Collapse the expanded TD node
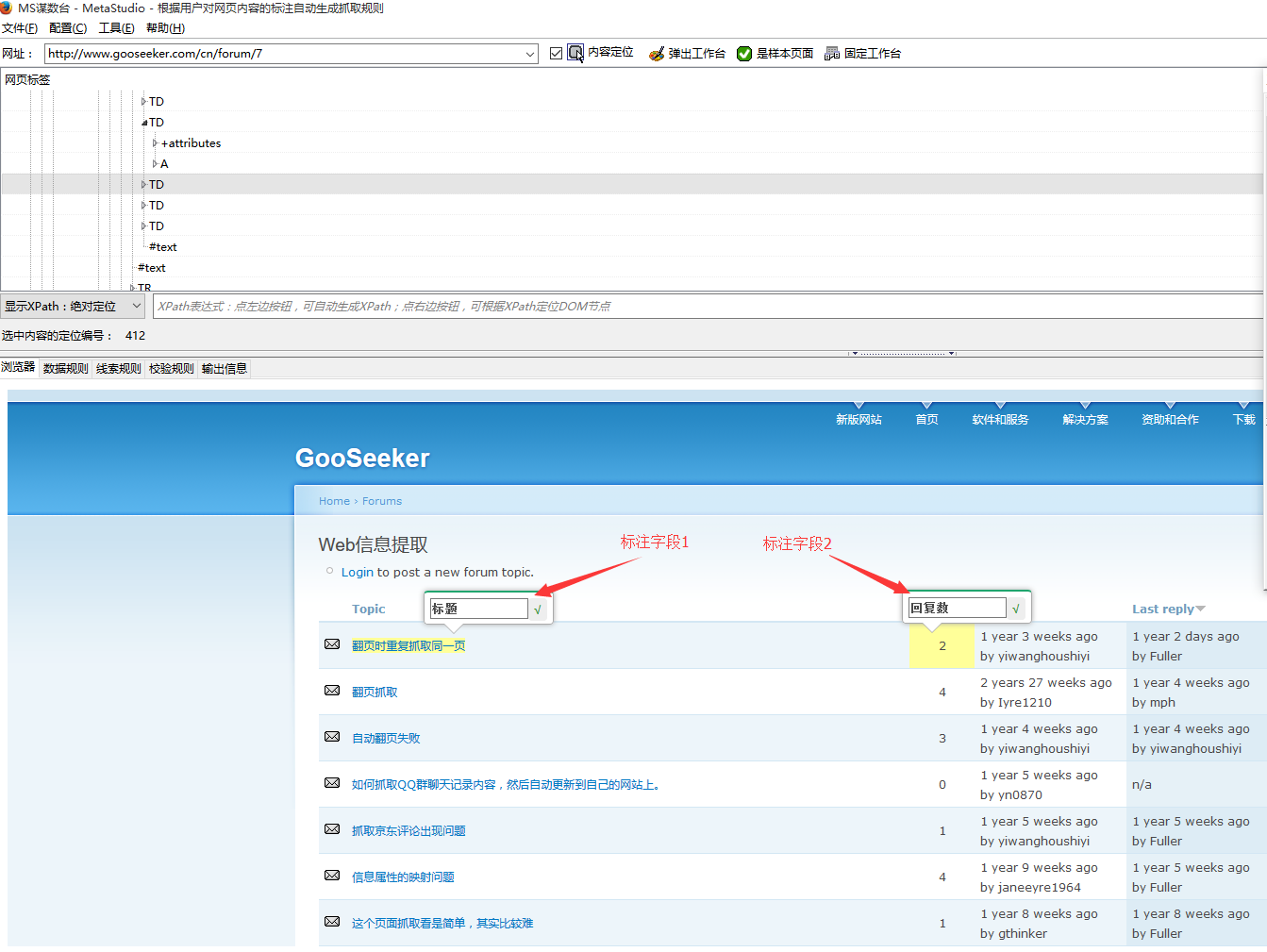The height and width of the screenshot is (952, 1267). [x=144, y=123]
